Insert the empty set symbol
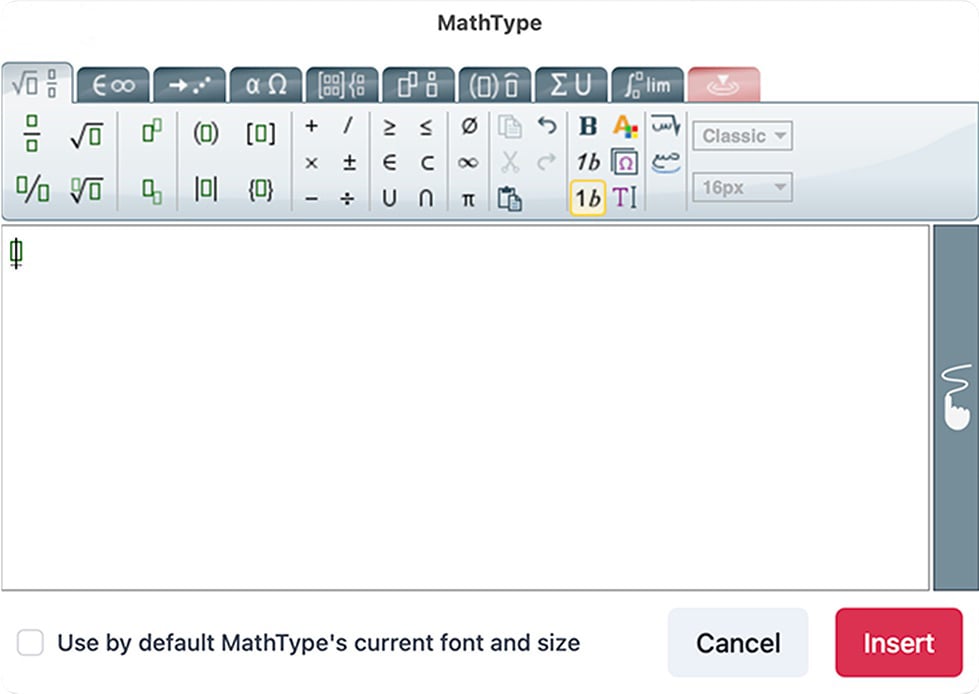979x694 pixels. (x=469, y=127)
